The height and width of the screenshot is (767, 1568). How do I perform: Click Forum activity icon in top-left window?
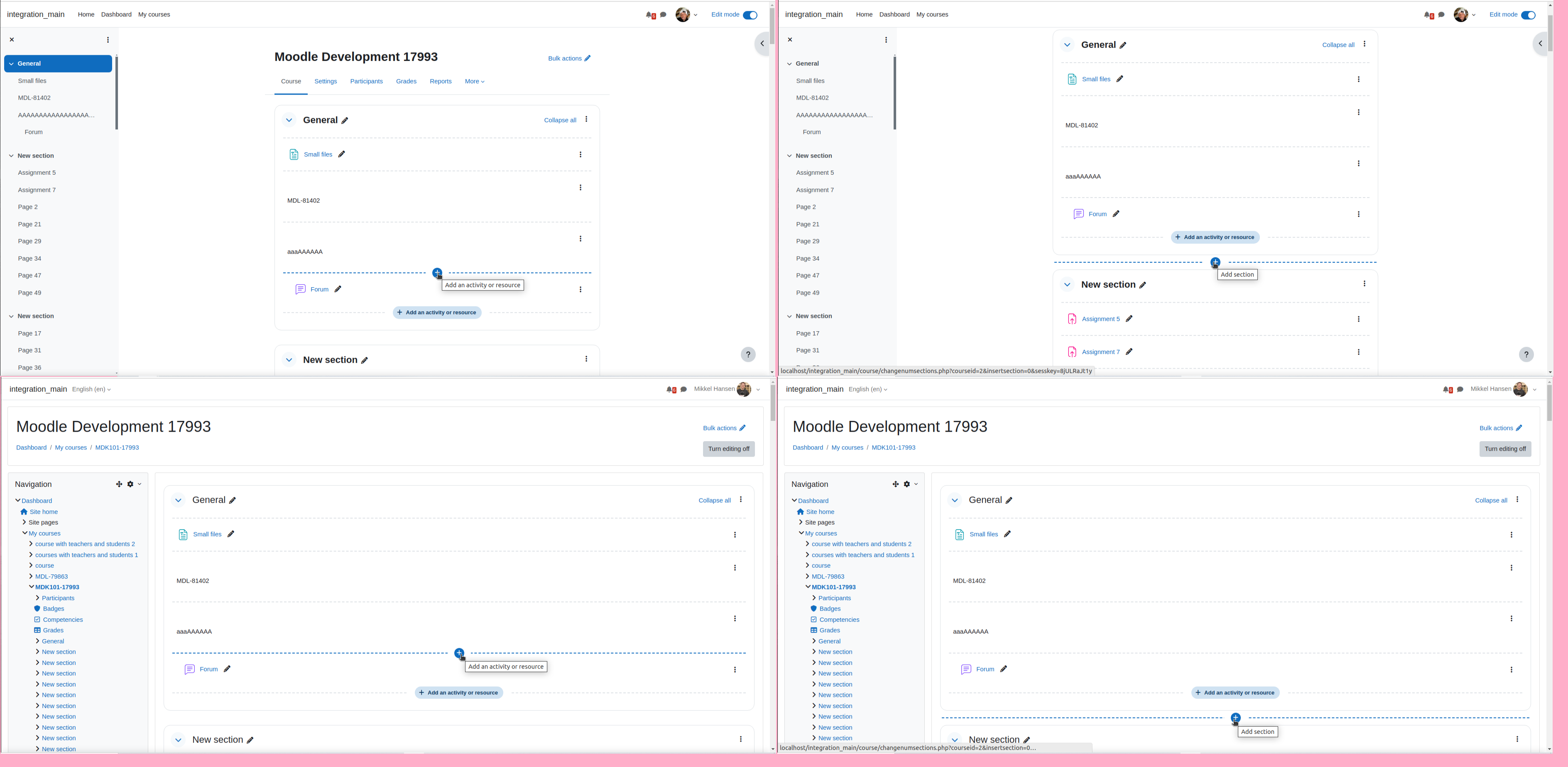tap(300, 290)
